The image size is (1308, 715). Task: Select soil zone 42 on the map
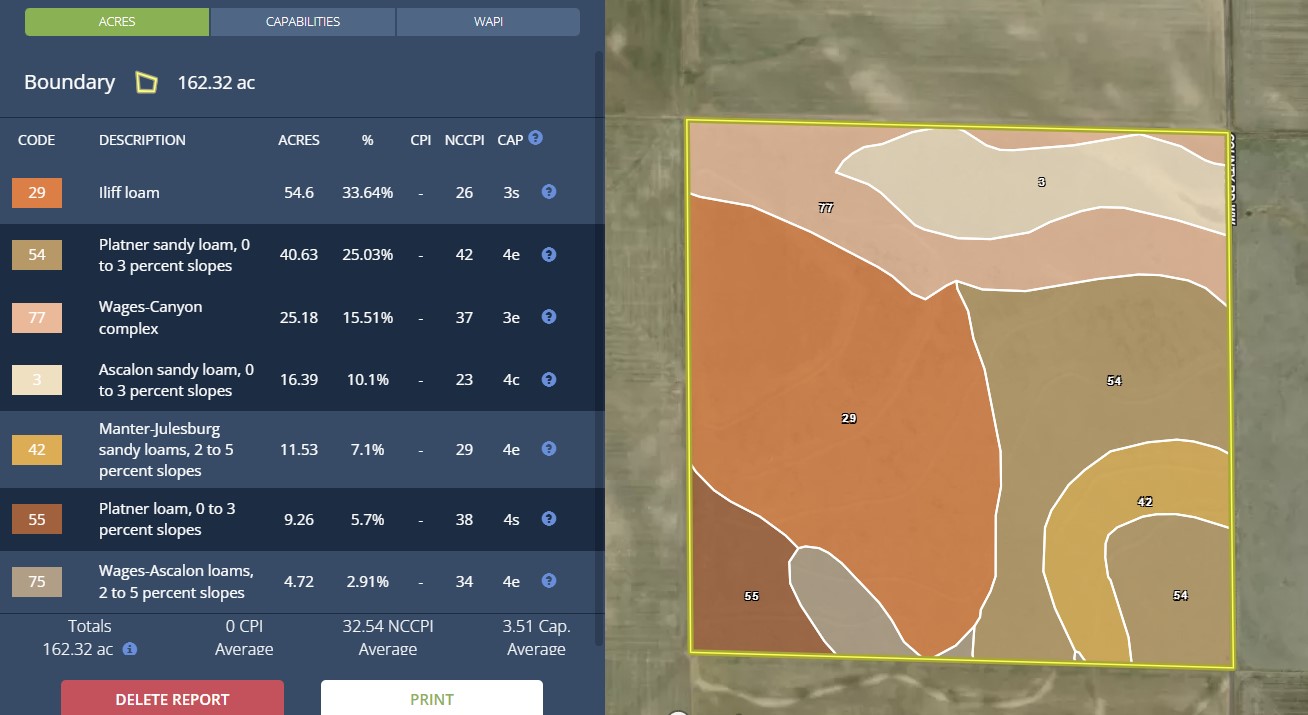1145,501
